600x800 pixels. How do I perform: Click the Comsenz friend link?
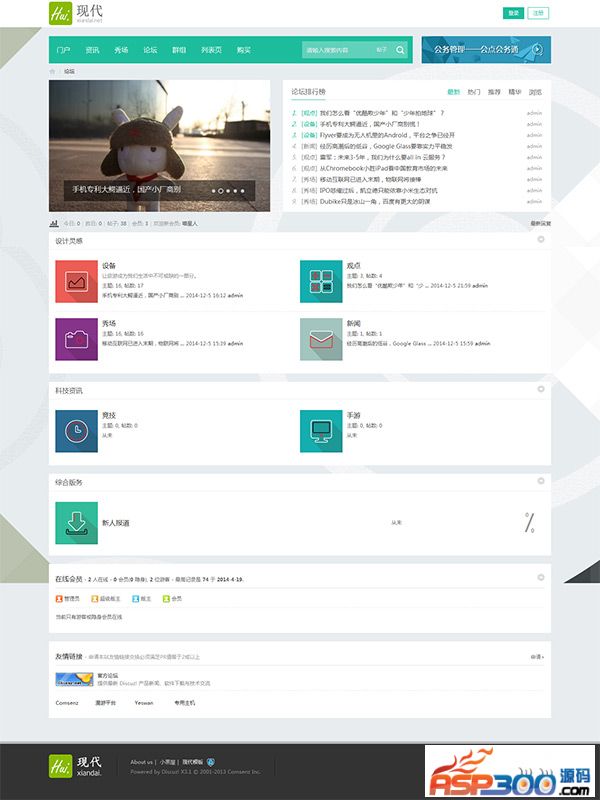[67, 703]
